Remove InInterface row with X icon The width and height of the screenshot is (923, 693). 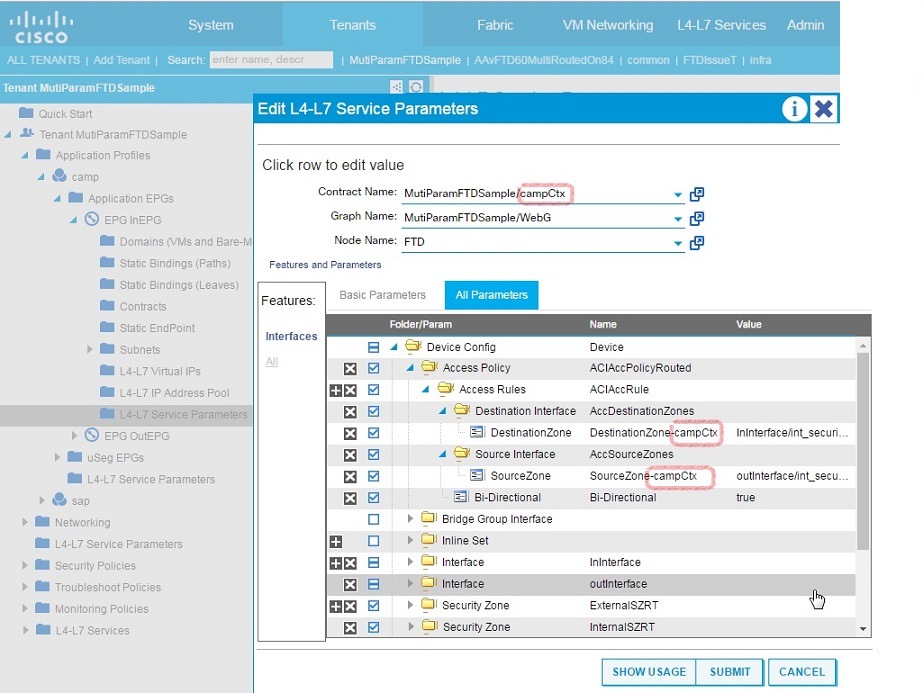point(350,563)
